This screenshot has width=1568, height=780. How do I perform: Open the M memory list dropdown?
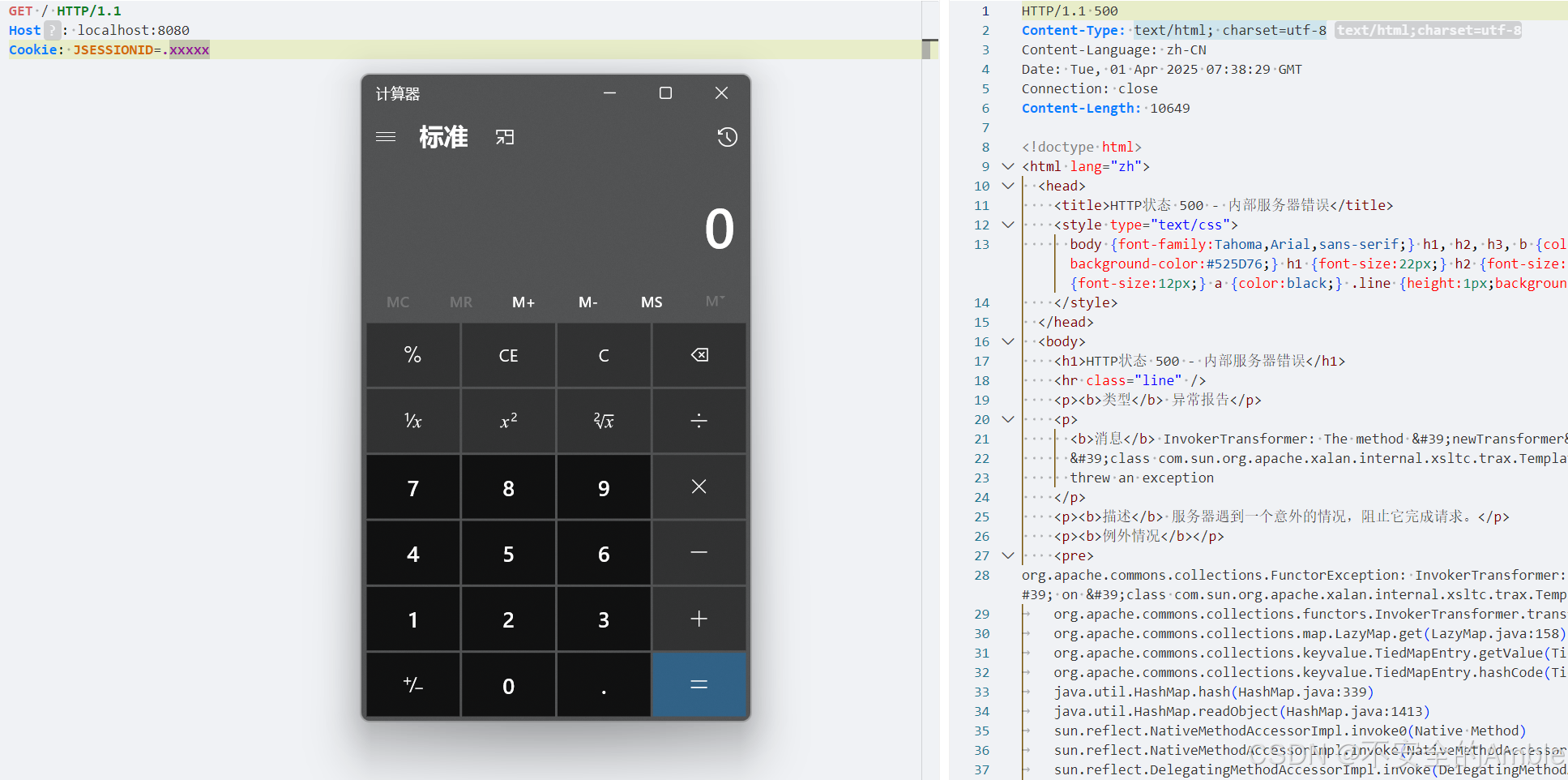(x=715, y=302)
